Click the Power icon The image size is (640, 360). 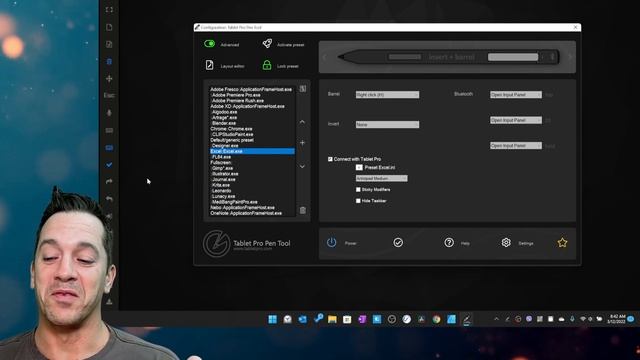(331, 242)
